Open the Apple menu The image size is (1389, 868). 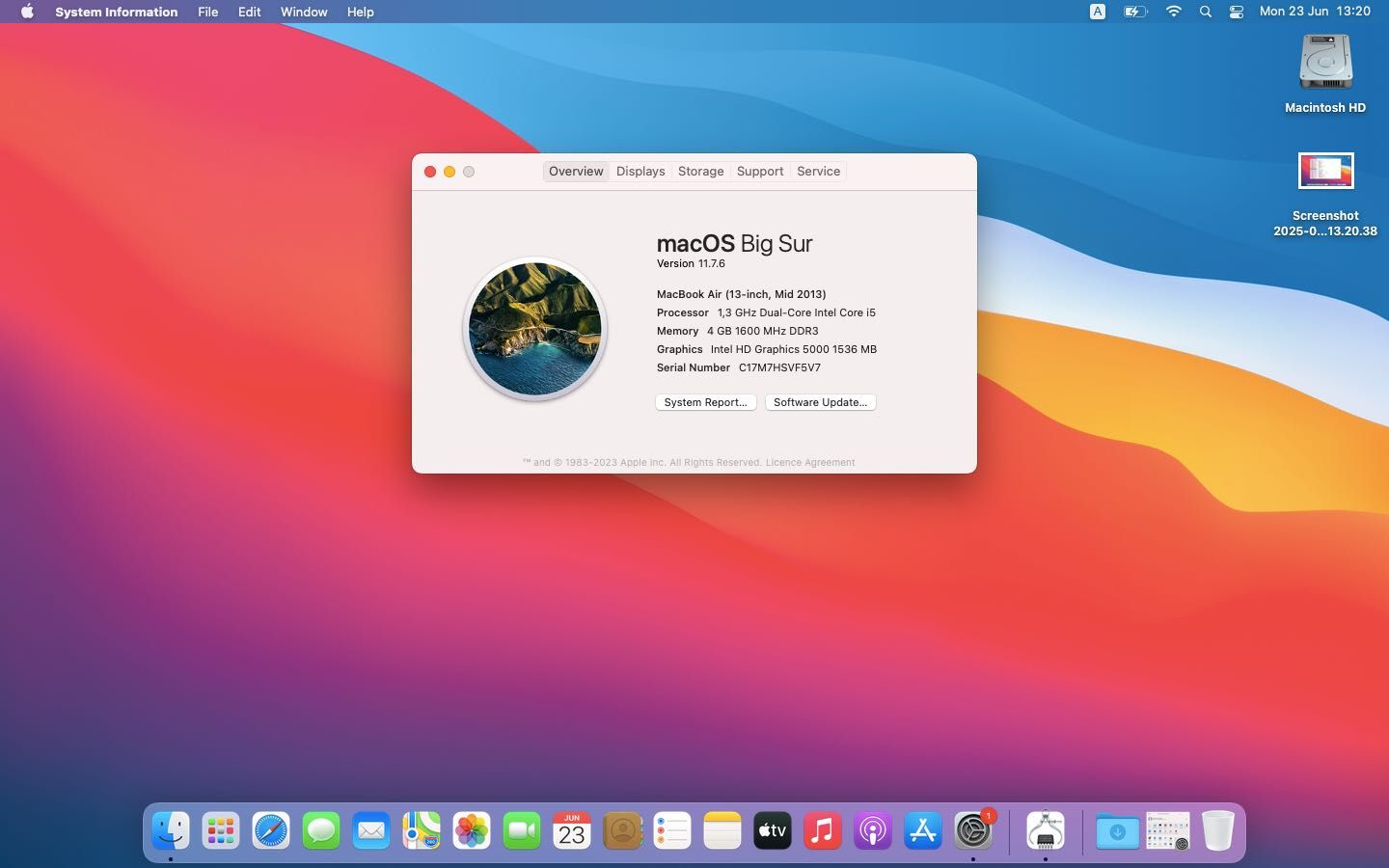tap(27, 12)
